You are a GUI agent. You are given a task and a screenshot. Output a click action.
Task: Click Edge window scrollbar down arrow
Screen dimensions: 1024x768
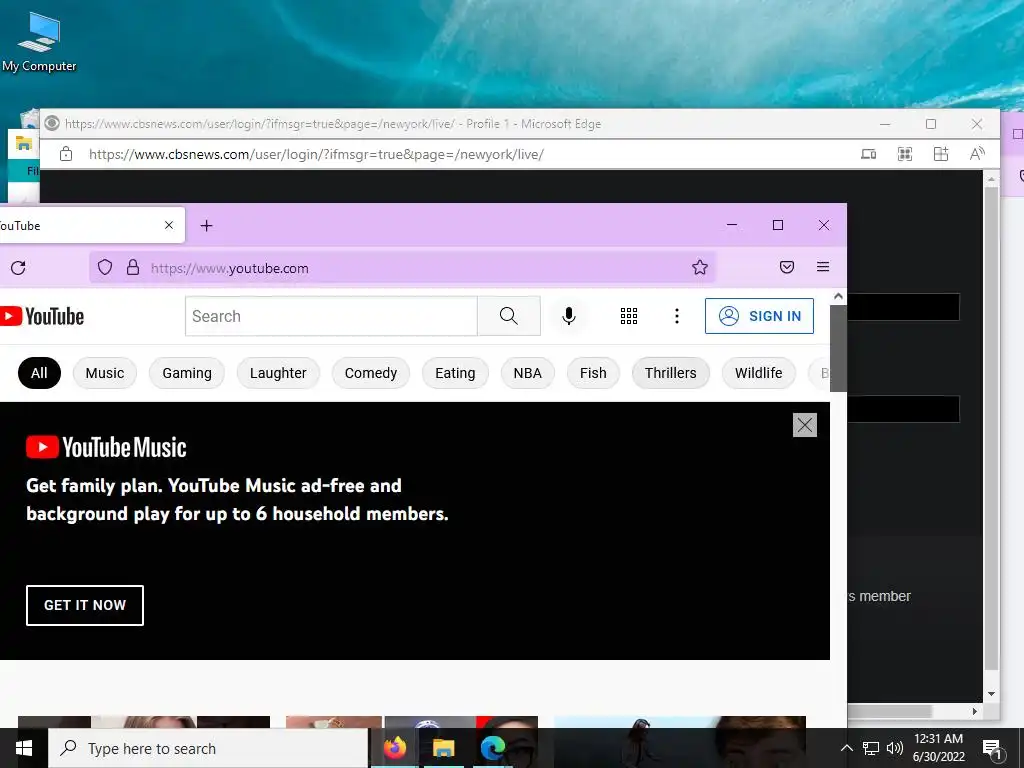tap(991, 694)
